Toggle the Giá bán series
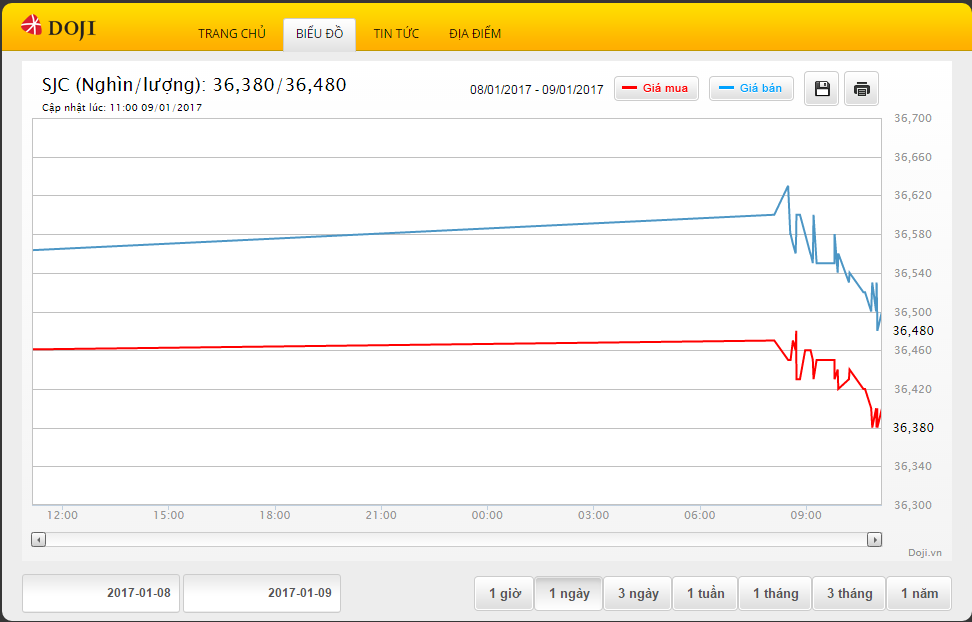The height and width of the screenshot is (622, 972). (x=751, y=88)
